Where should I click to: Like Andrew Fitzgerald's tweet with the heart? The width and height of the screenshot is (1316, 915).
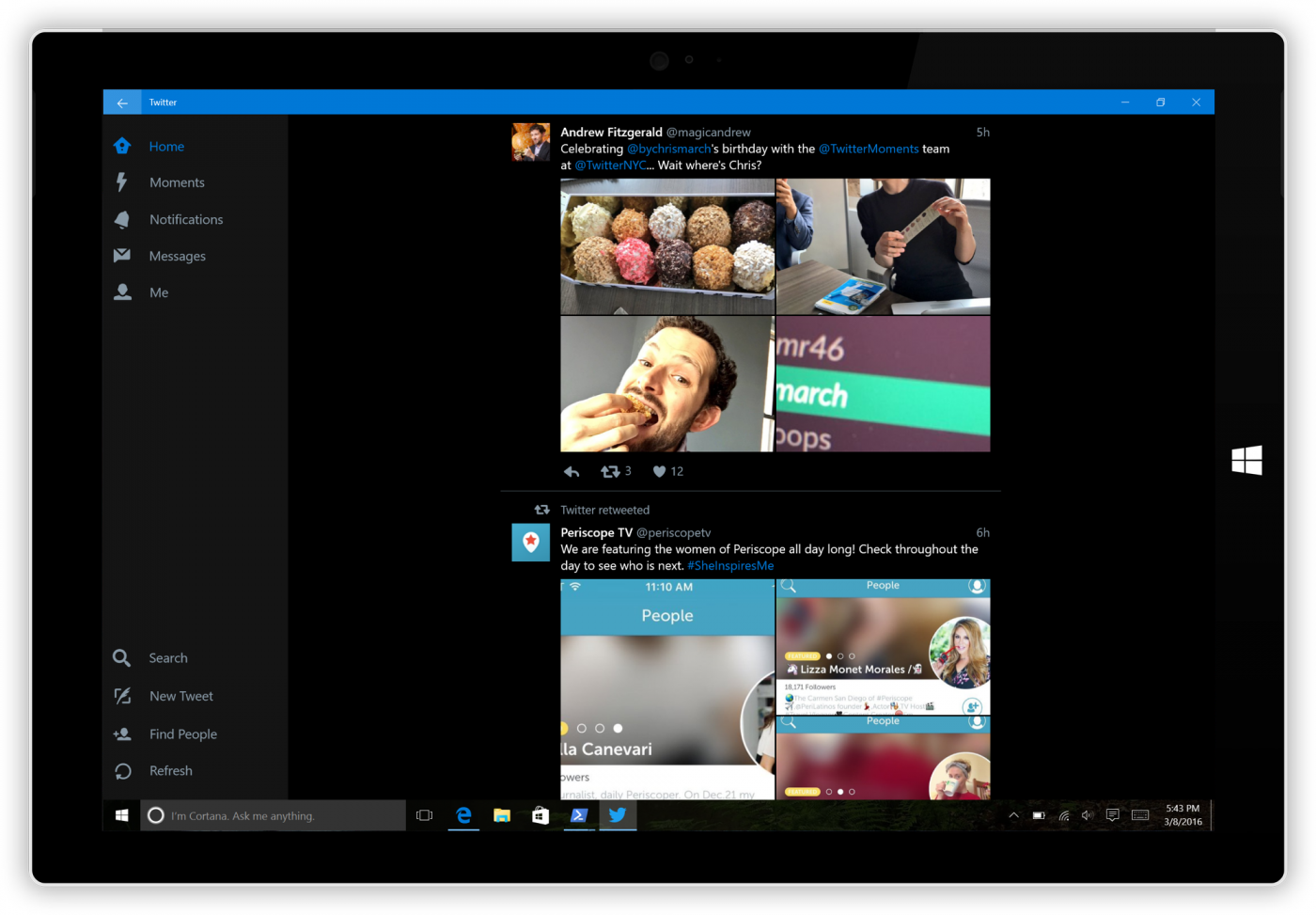coord(658,471)
